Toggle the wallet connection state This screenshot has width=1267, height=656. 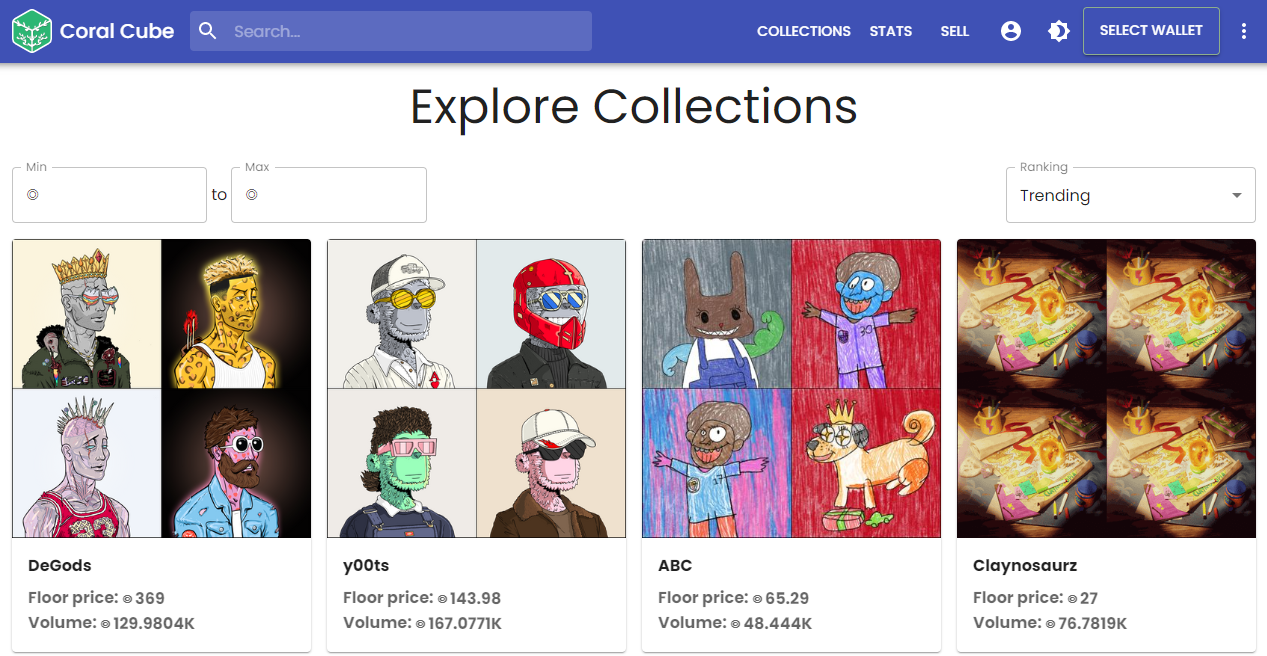point(1151,30)
